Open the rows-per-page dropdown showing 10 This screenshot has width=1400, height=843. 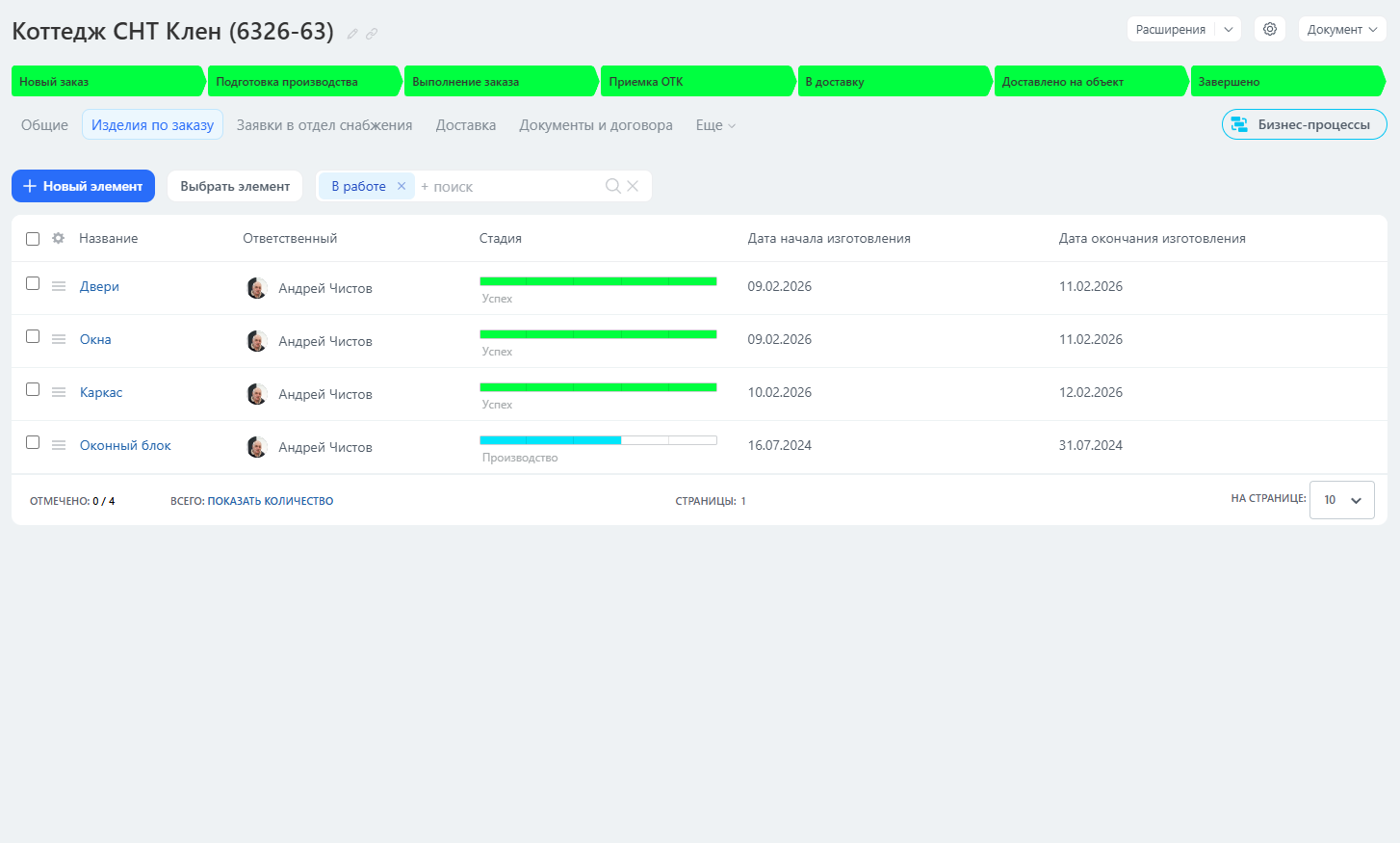tap(1341, 500)
